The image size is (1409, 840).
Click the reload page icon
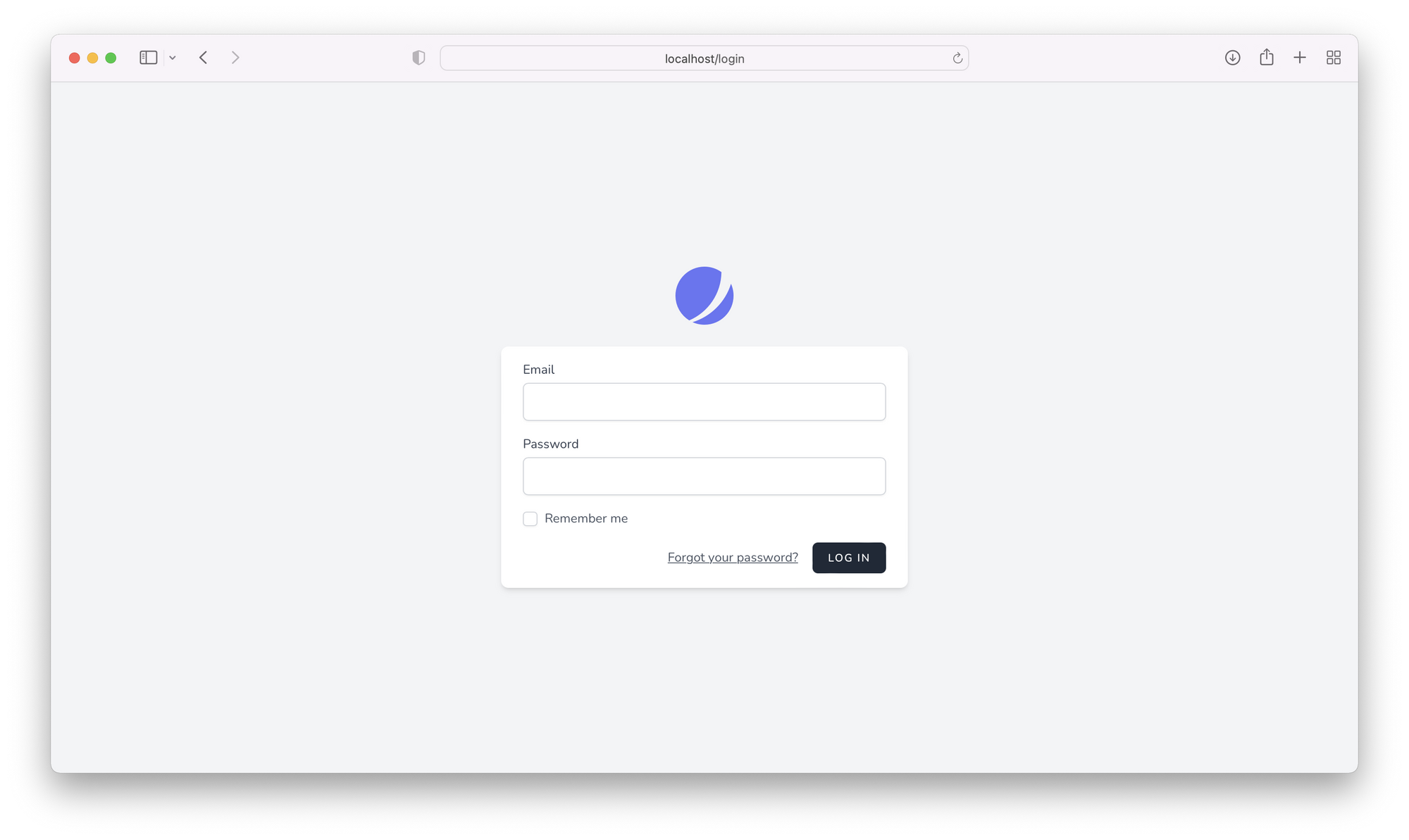pyautogui.click(x=955, y=58)
